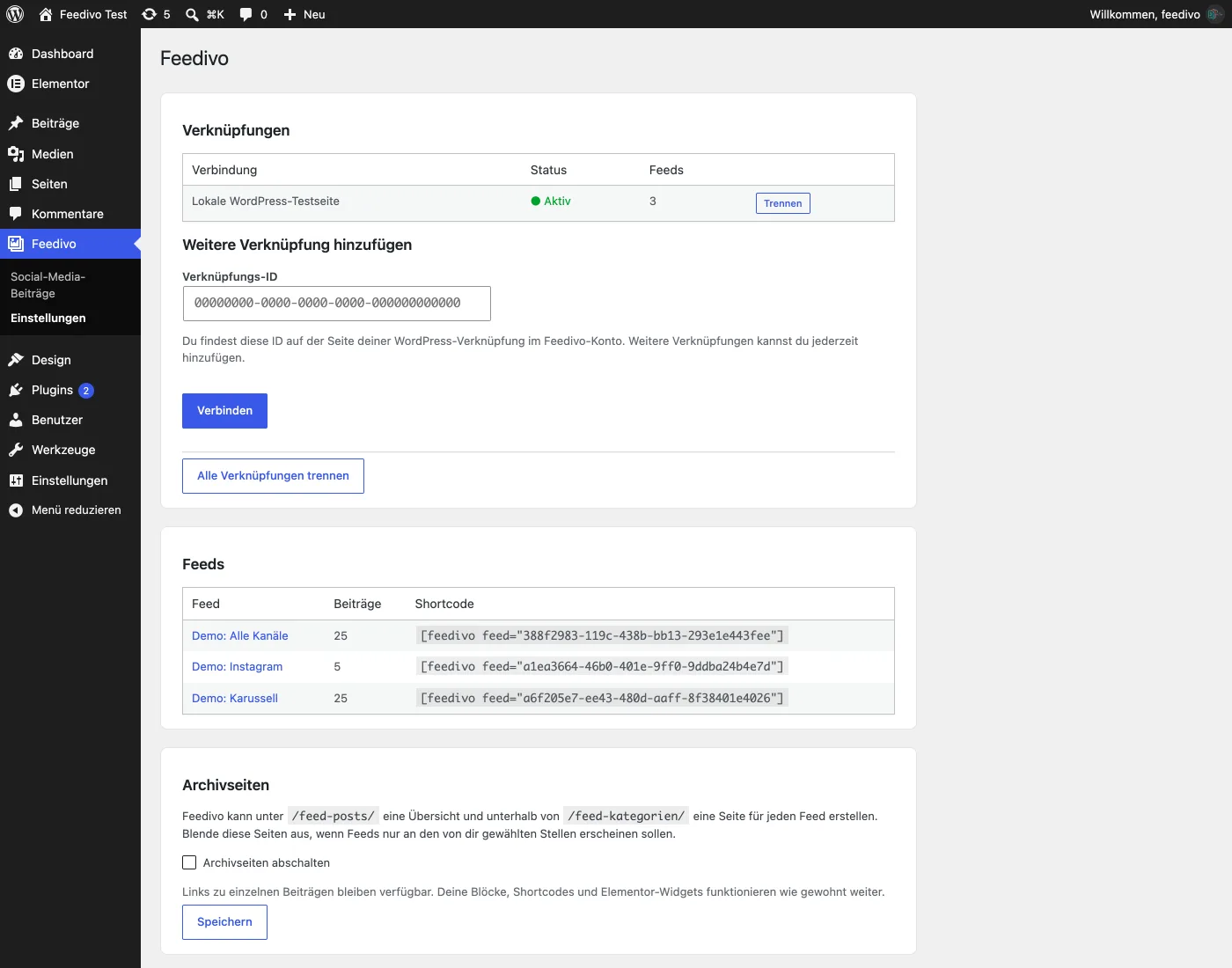Open the Feedivo Test site home icon
This screenshot has height=968, width=1232.
[46, 14]
